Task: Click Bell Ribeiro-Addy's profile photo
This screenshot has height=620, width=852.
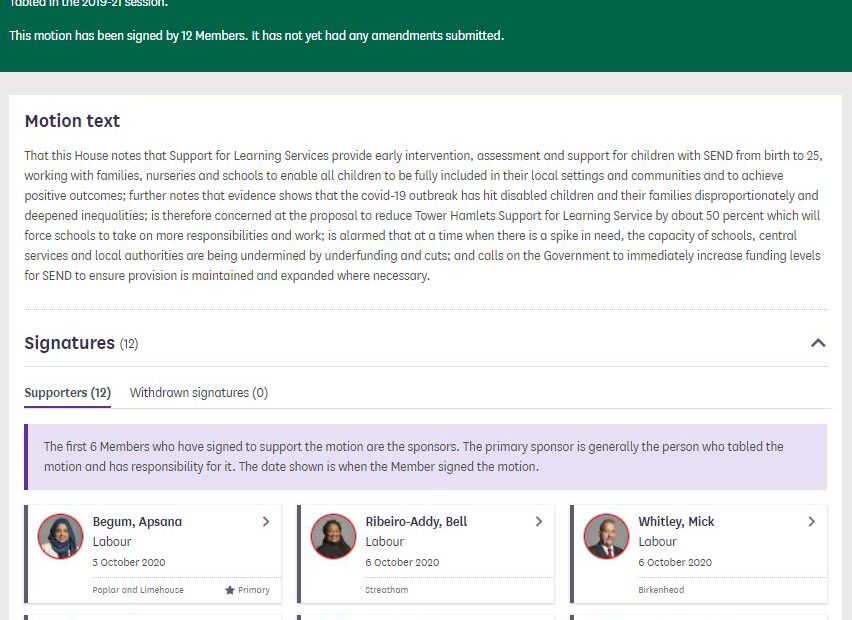Action: point(333,537)
